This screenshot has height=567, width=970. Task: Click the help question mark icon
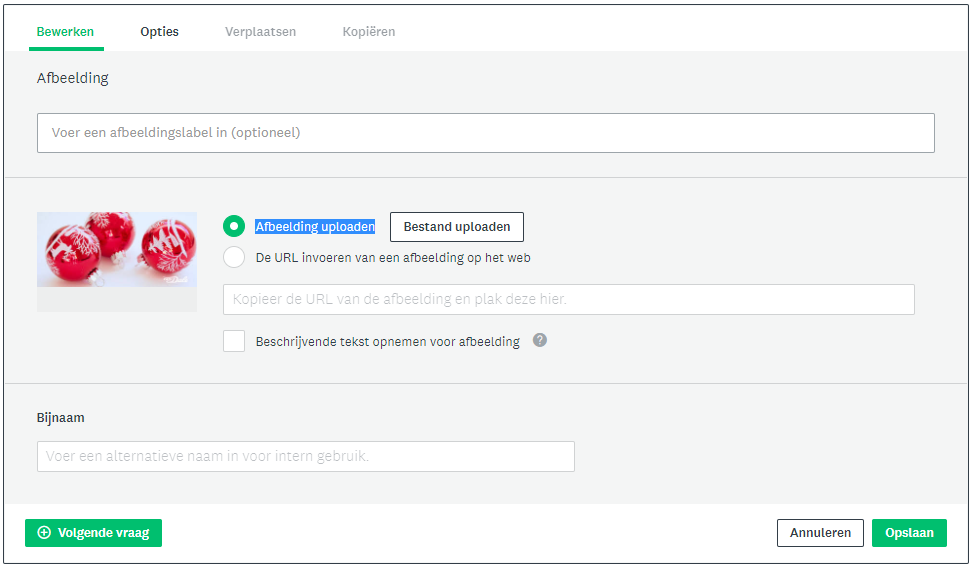[540, 340]
